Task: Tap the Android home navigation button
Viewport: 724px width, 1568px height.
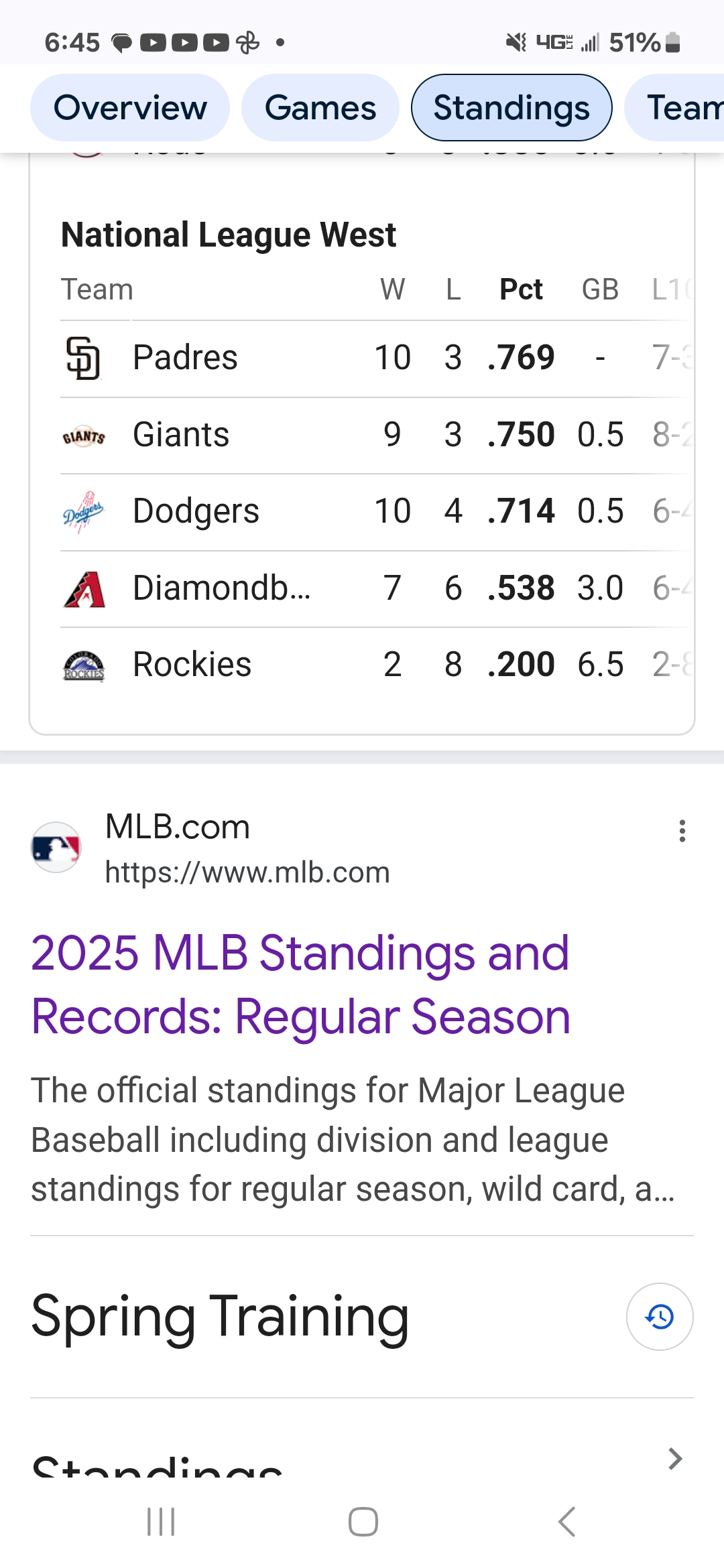Action: (x=363, y=1522)
